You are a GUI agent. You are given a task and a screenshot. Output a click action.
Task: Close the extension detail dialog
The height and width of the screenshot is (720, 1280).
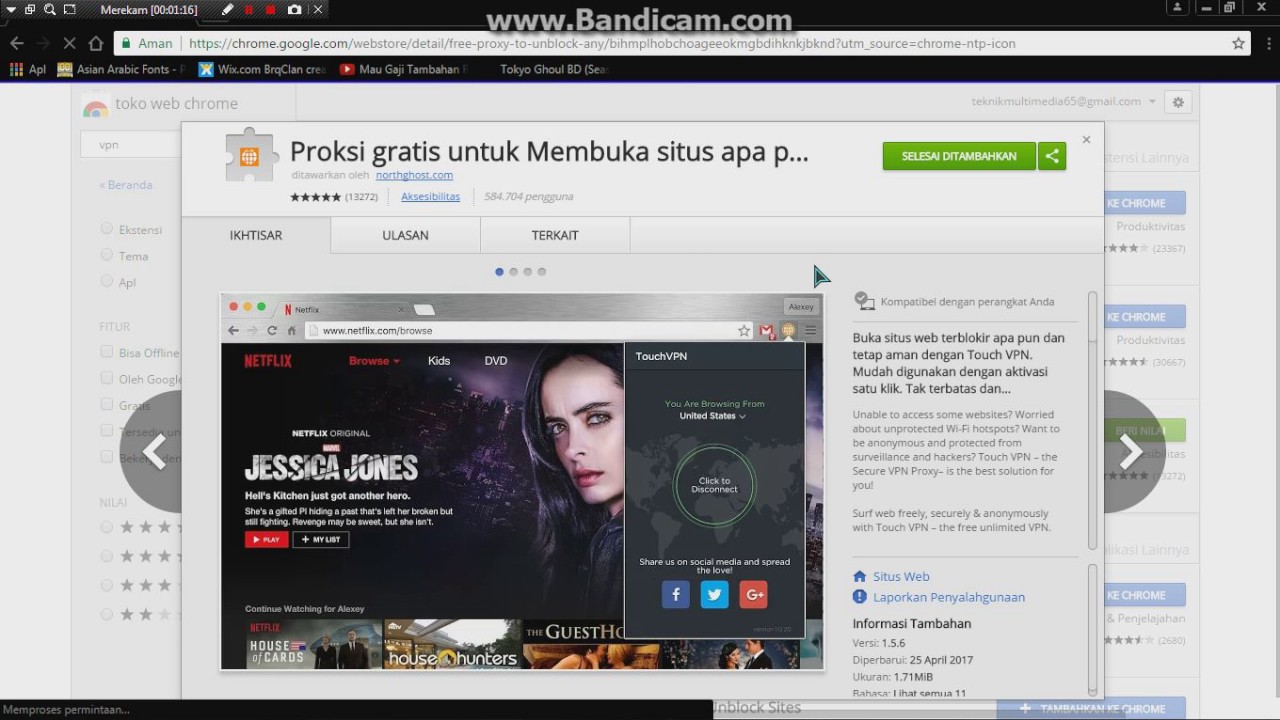click(x=1086, y=140)
